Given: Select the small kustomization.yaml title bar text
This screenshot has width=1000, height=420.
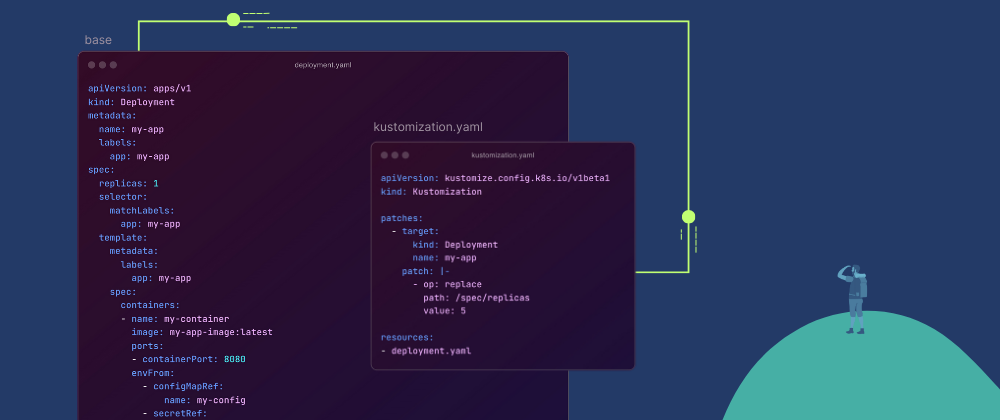Looking at the screenshot, I should pyautogui.click(x=502, y=155).
